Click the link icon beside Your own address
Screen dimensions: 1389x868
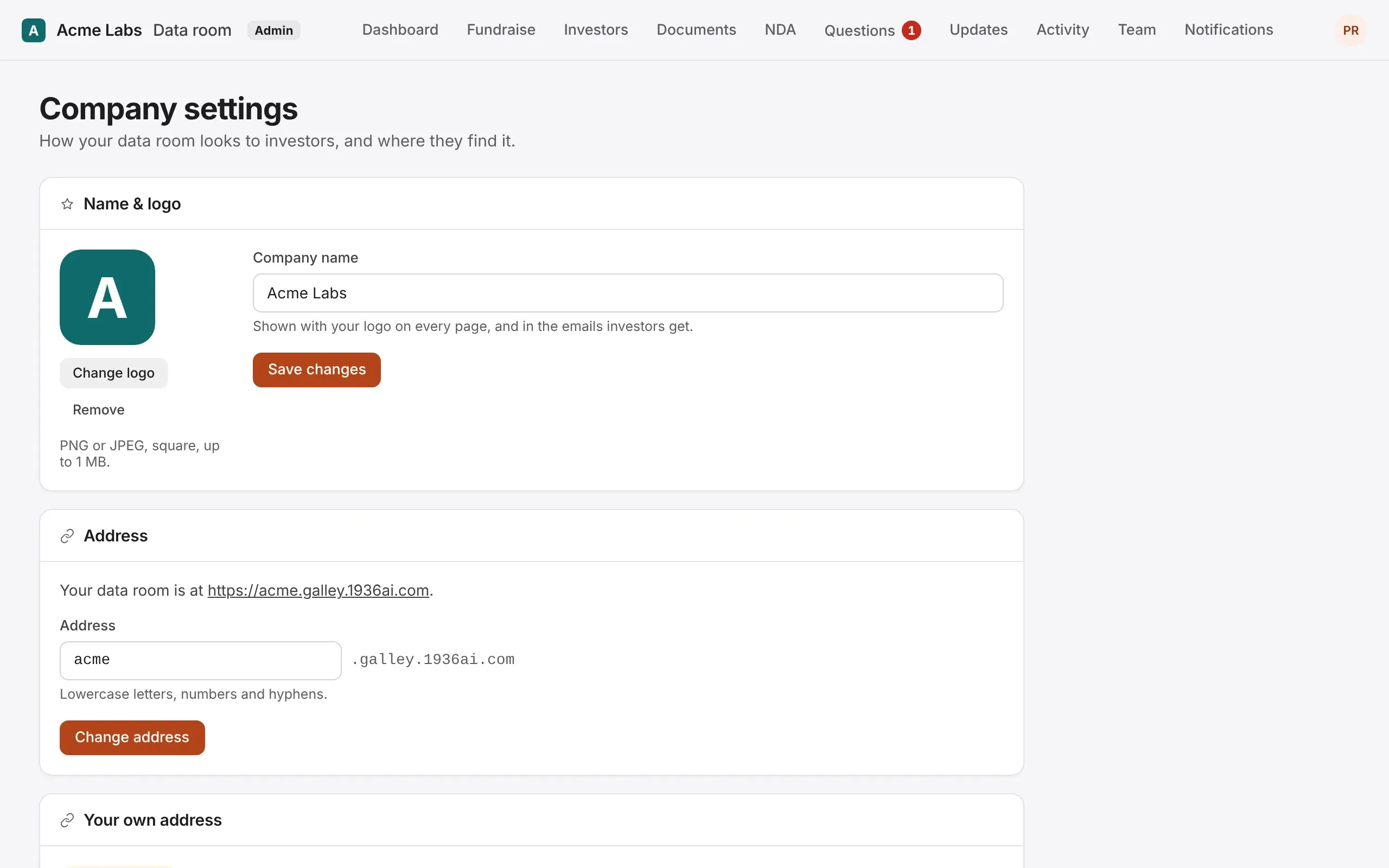(67, 820)
